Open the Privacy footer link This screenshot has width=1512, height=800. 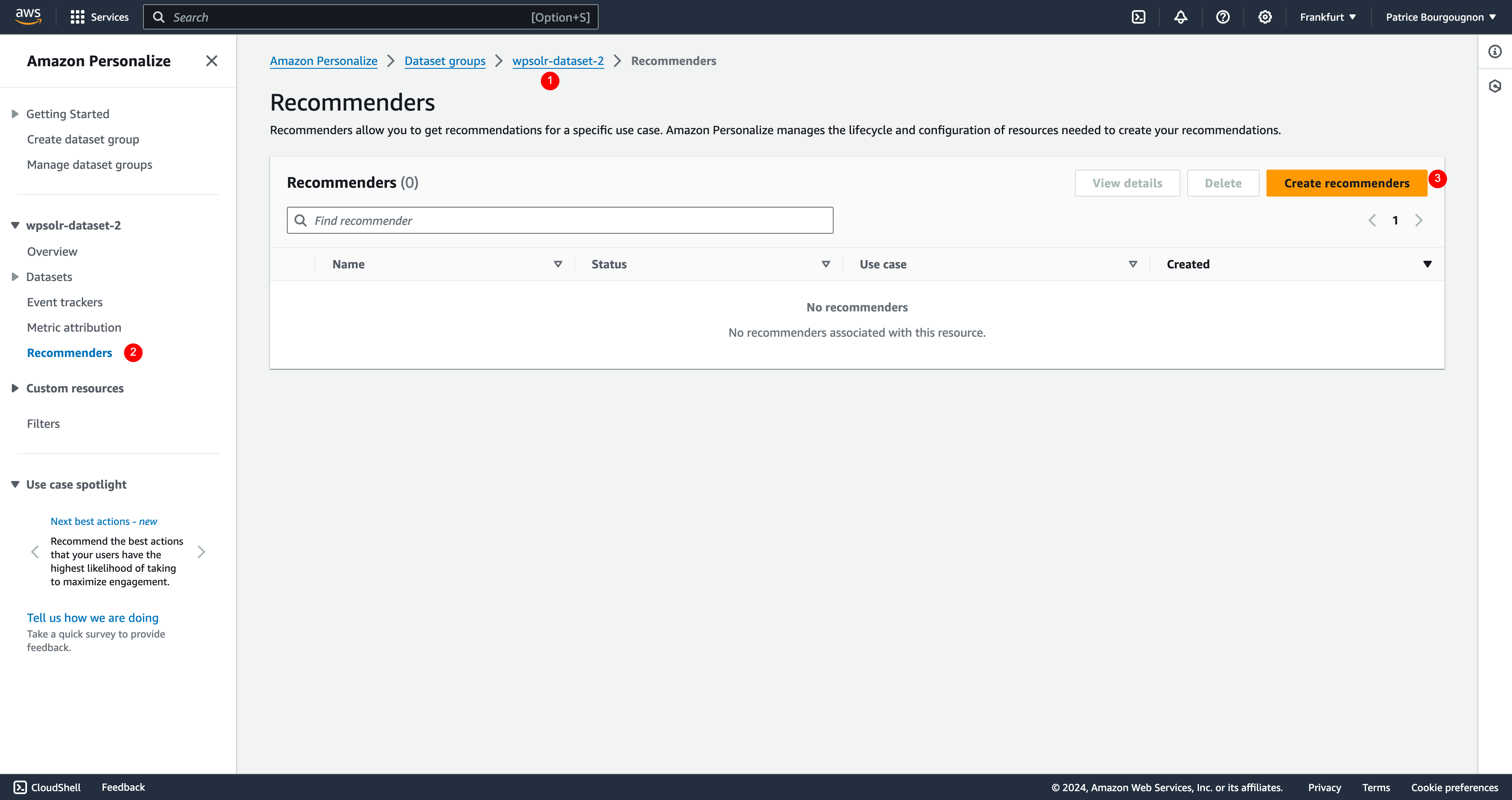pos(1324,787)
